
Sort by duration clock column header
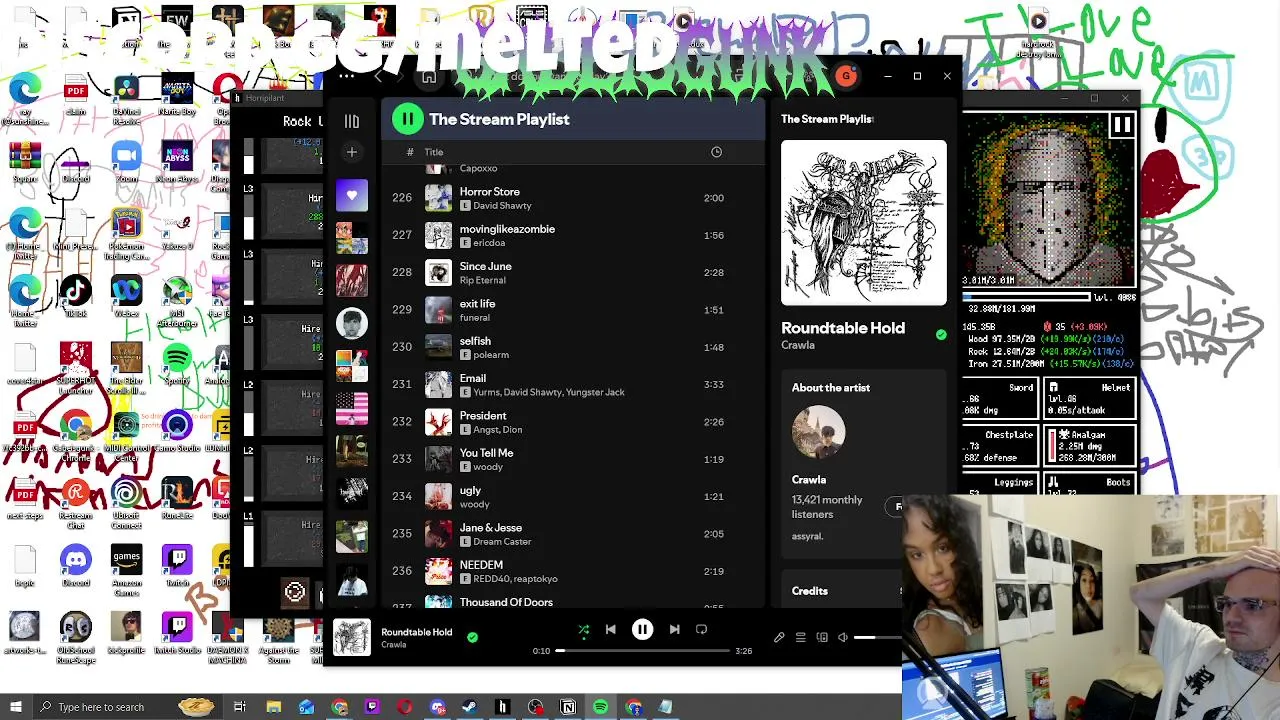point(716,152)
